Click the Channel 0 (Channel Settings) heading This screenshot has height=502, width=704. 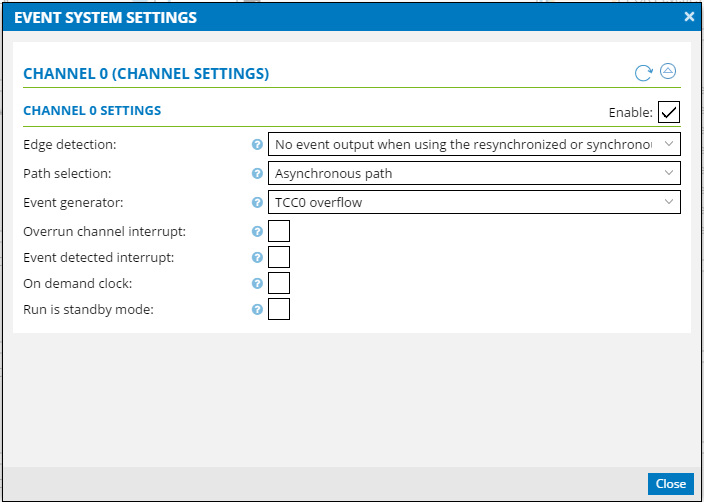tap(146, 74)
